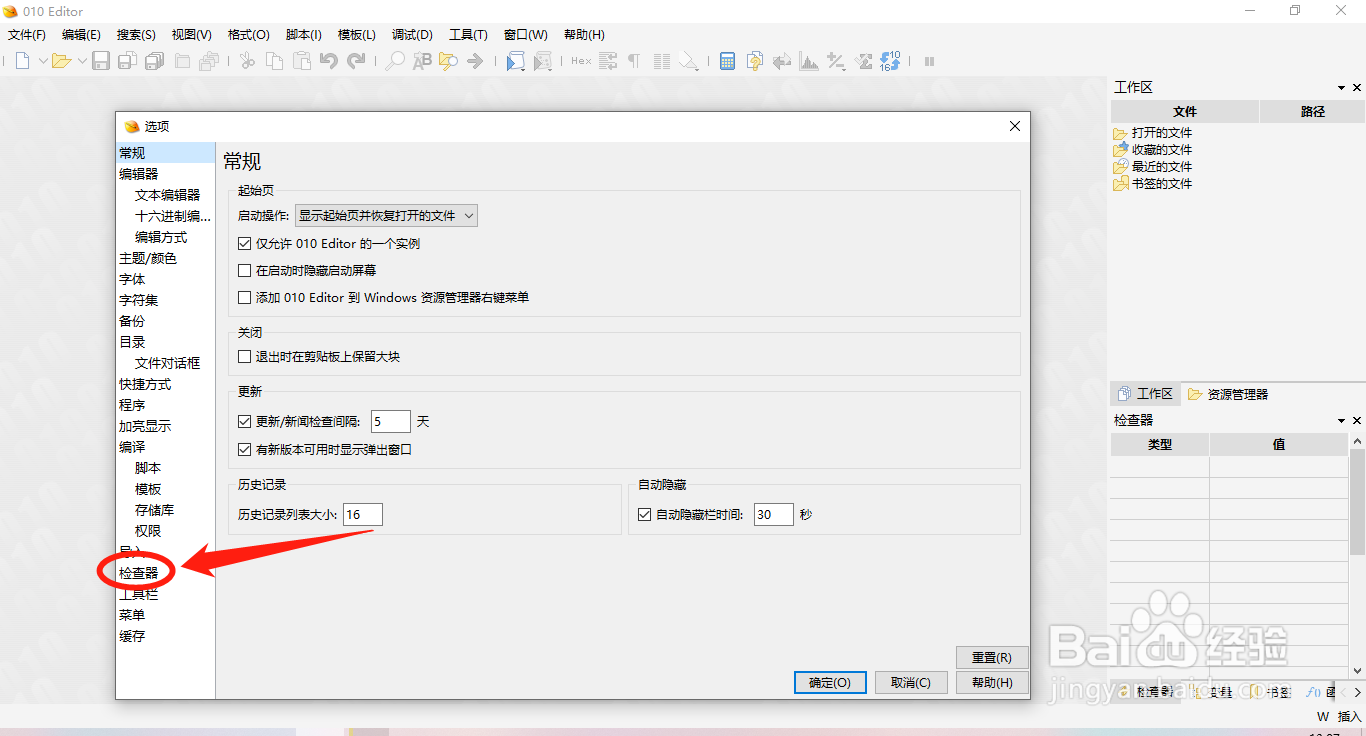
Task: Open the 文件(F) menu
Action: pyautogui.click(x=27, y=34)
